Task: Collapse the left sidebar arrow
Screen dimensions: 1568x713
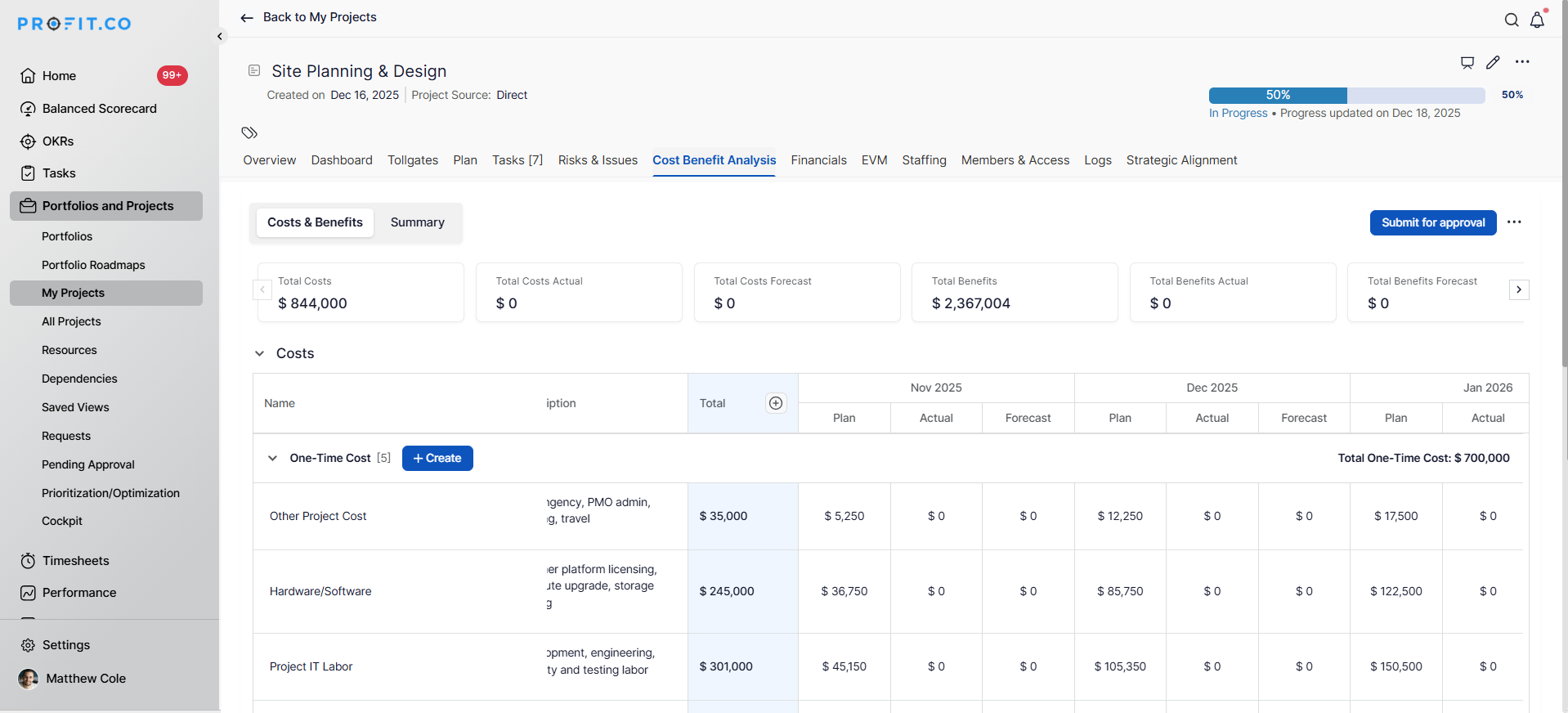Action: [x=220, y=36]
